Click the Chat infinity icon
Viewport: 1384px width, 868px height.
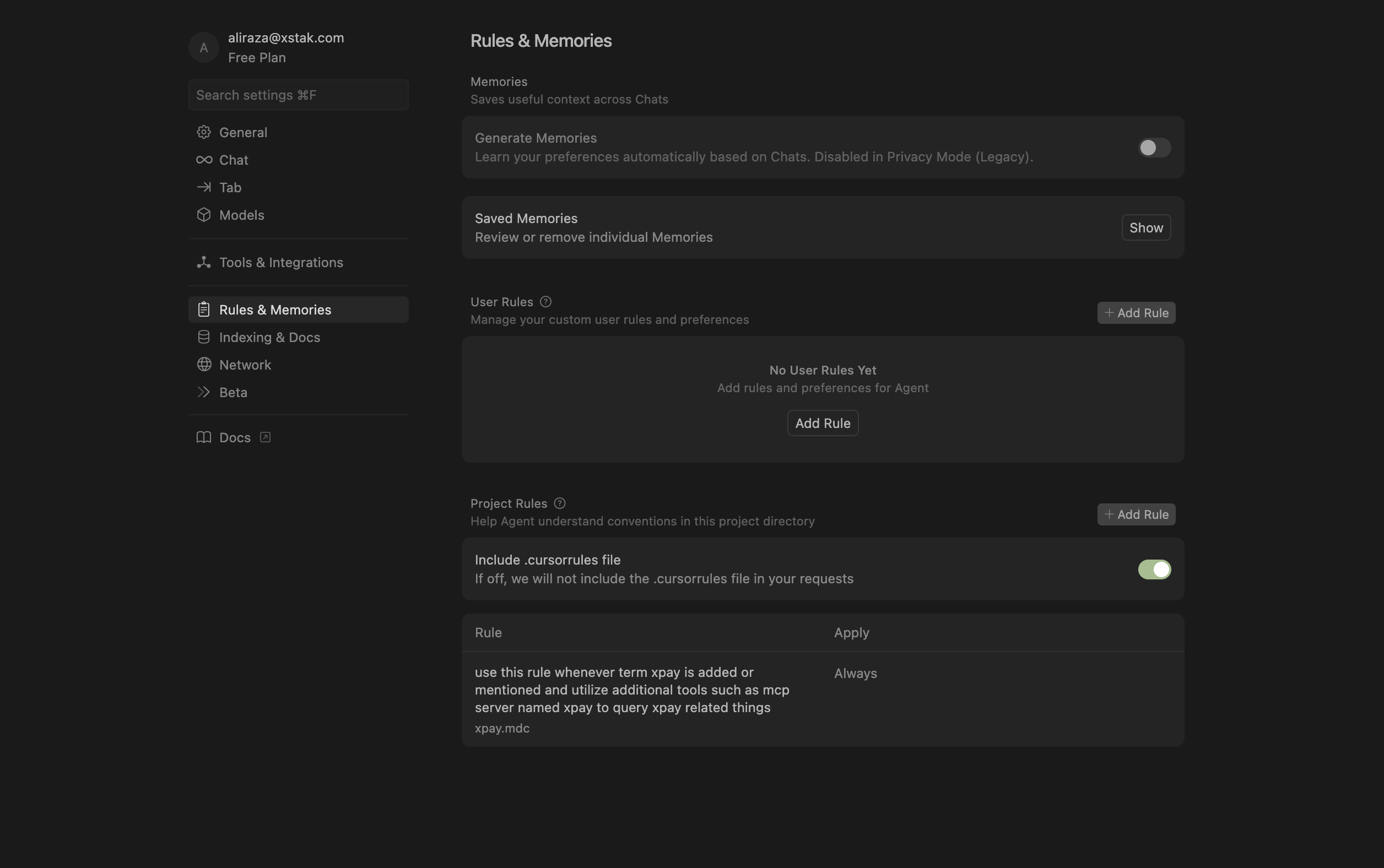point(204,160)
